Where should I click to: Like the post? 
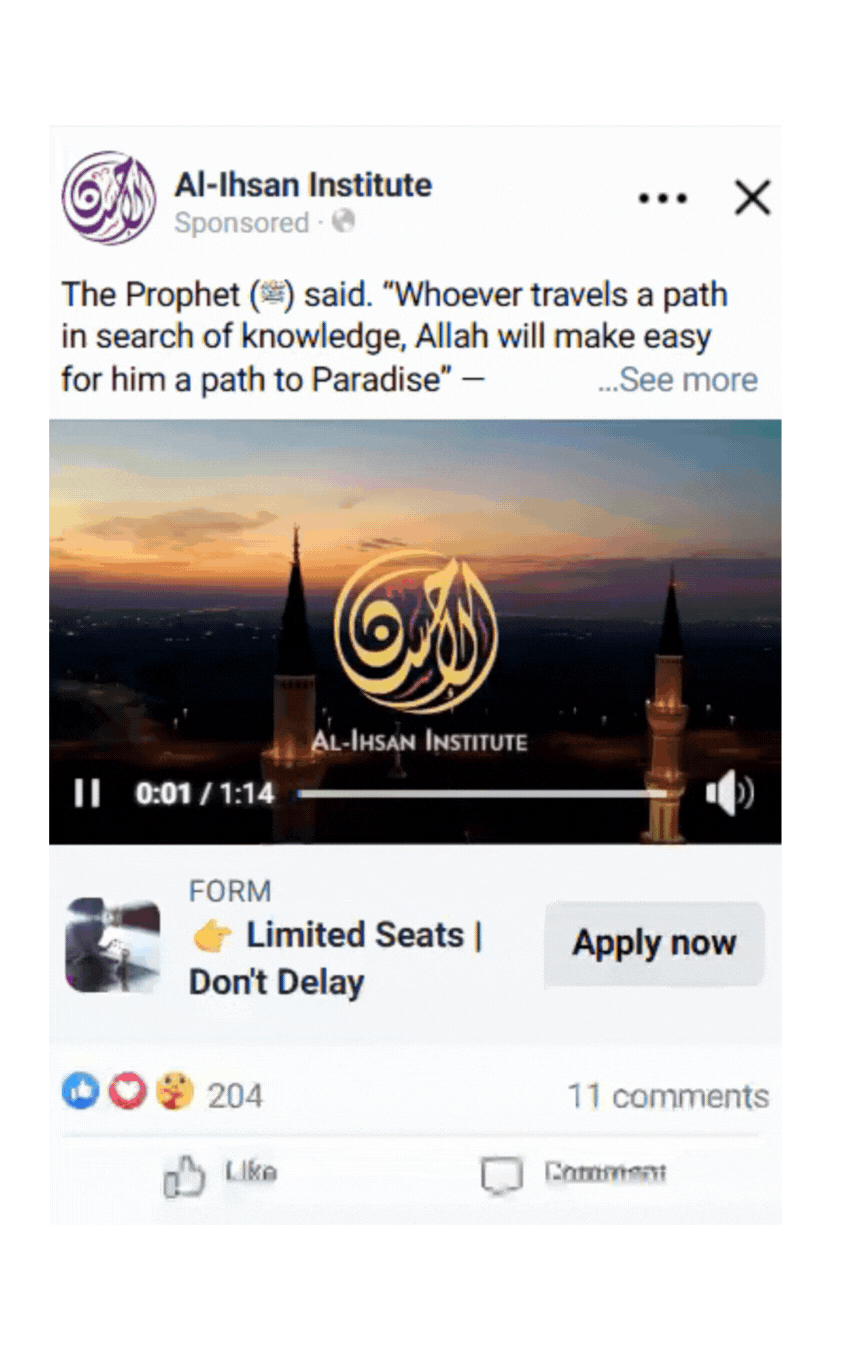(x=221, y=1175)
